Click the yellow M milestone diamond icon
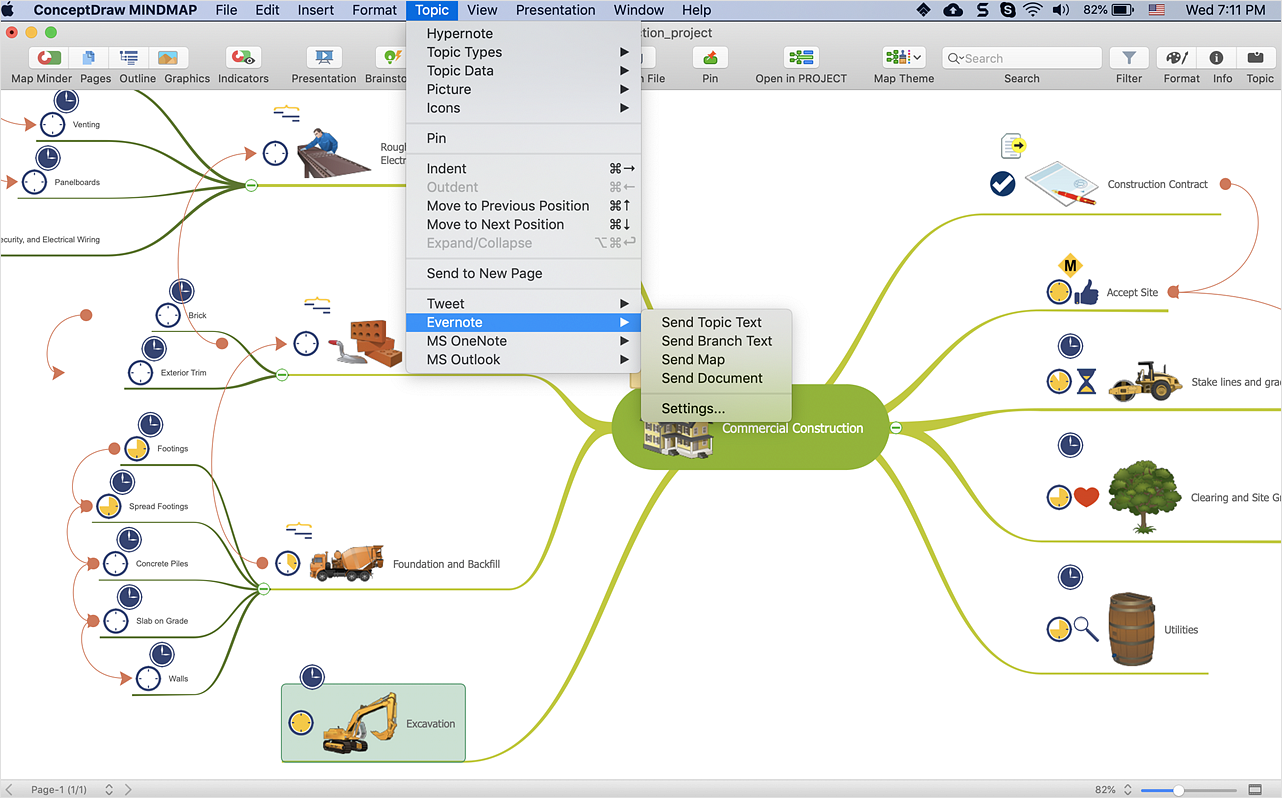Screen dimensions: 1282x798 pyautogui.click(x=1071, y=265)
